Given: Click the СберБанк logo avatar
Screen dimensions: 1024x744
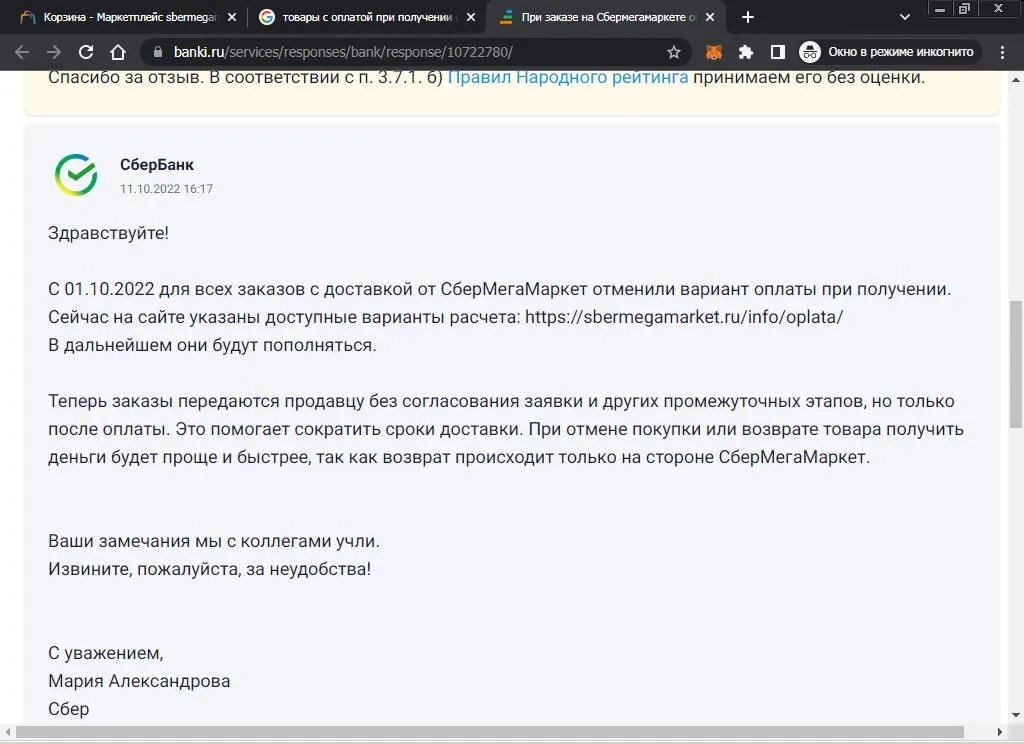Looking at the screenshot, I should [x=76, y=175].
